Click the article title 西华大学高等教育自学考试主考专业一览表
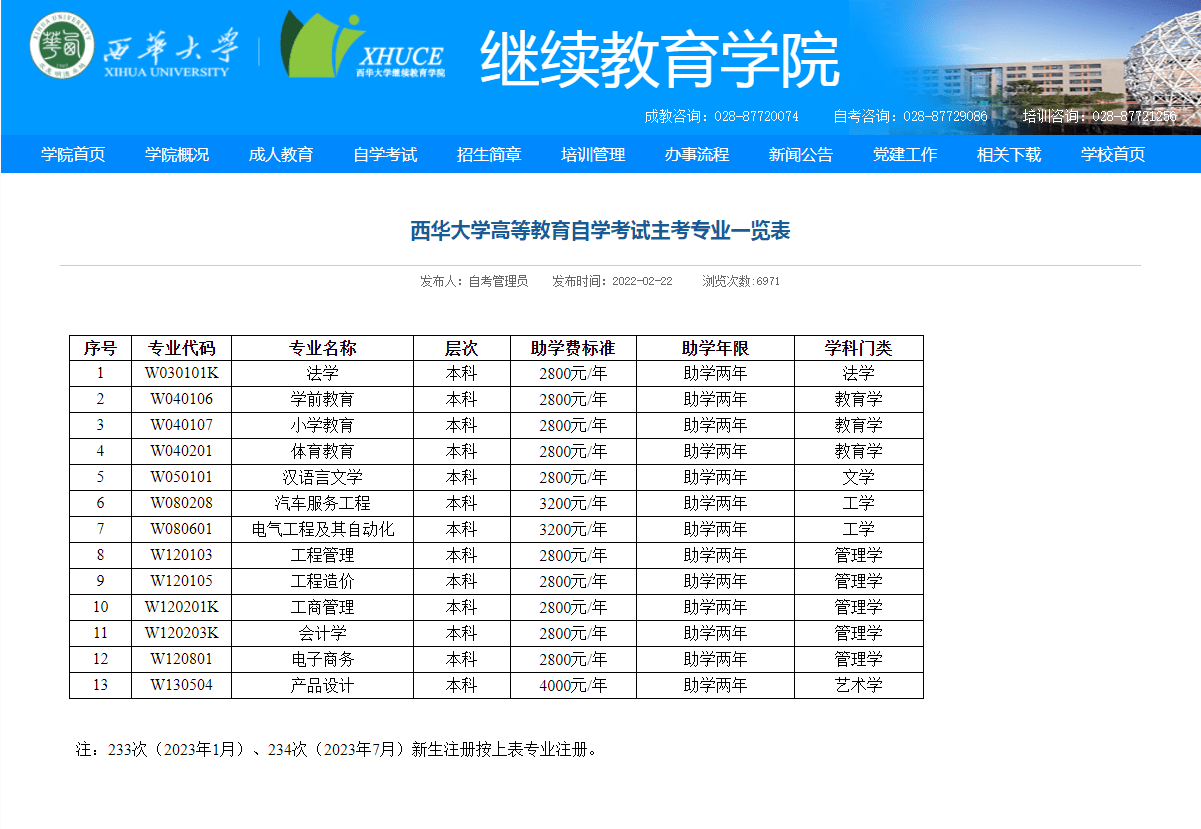 [600, 231]
